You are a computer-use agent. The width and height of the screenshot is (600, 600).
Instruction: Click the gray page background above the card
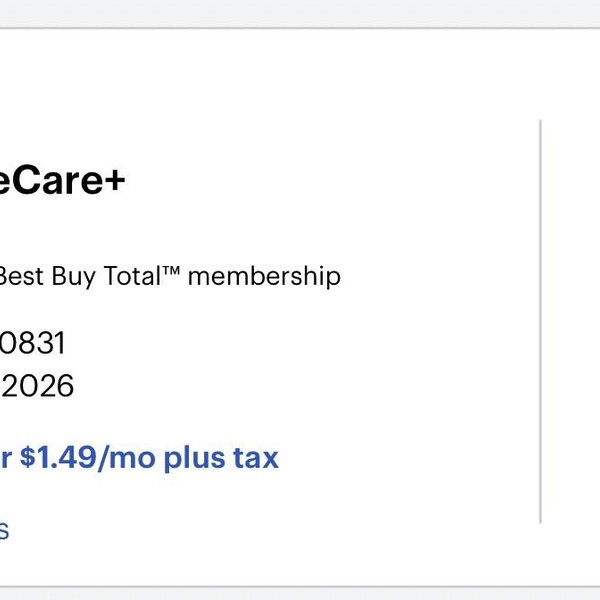click(x=300, y=13)
